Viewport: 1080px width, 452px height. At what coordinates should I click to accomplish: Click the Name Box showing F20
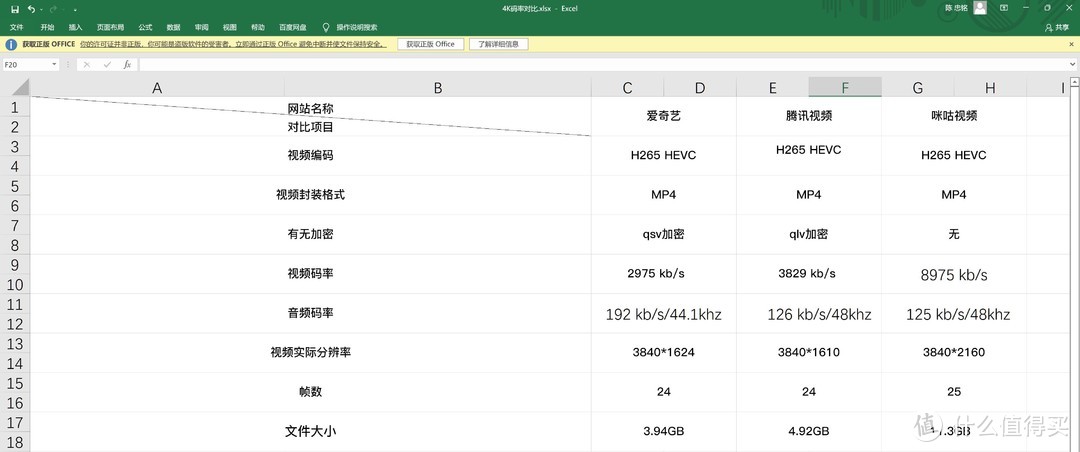(25, 64)
